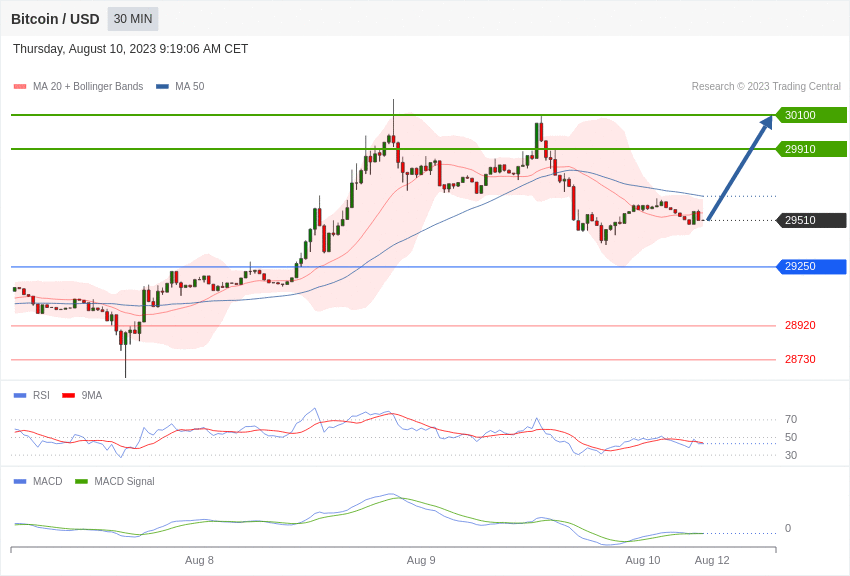The image size is (850, 576).
Task: Click the blue RSI legend swatch
Action: [20, 396]
